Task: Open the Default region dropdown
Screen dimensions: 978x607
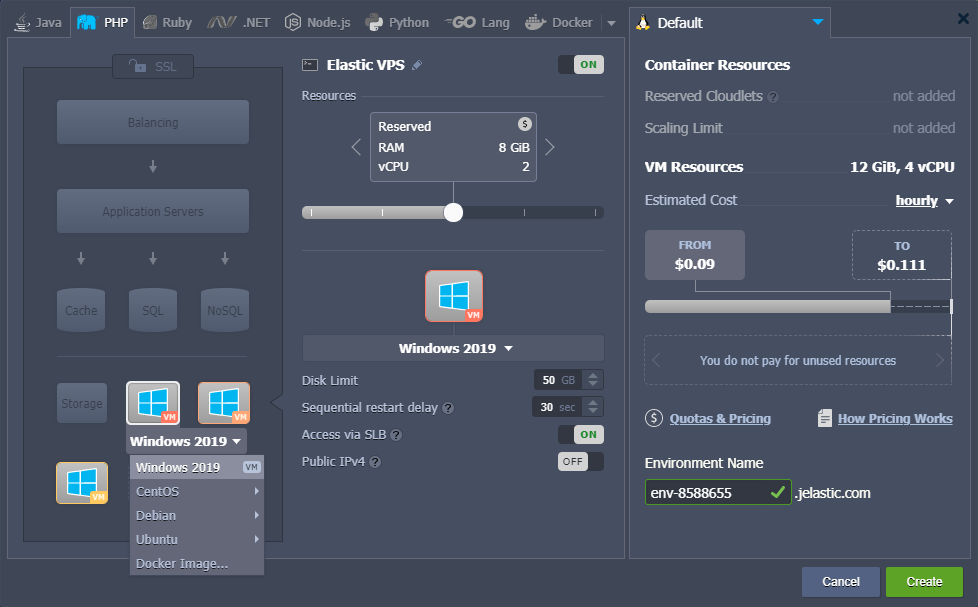Action: click(730, 23)
